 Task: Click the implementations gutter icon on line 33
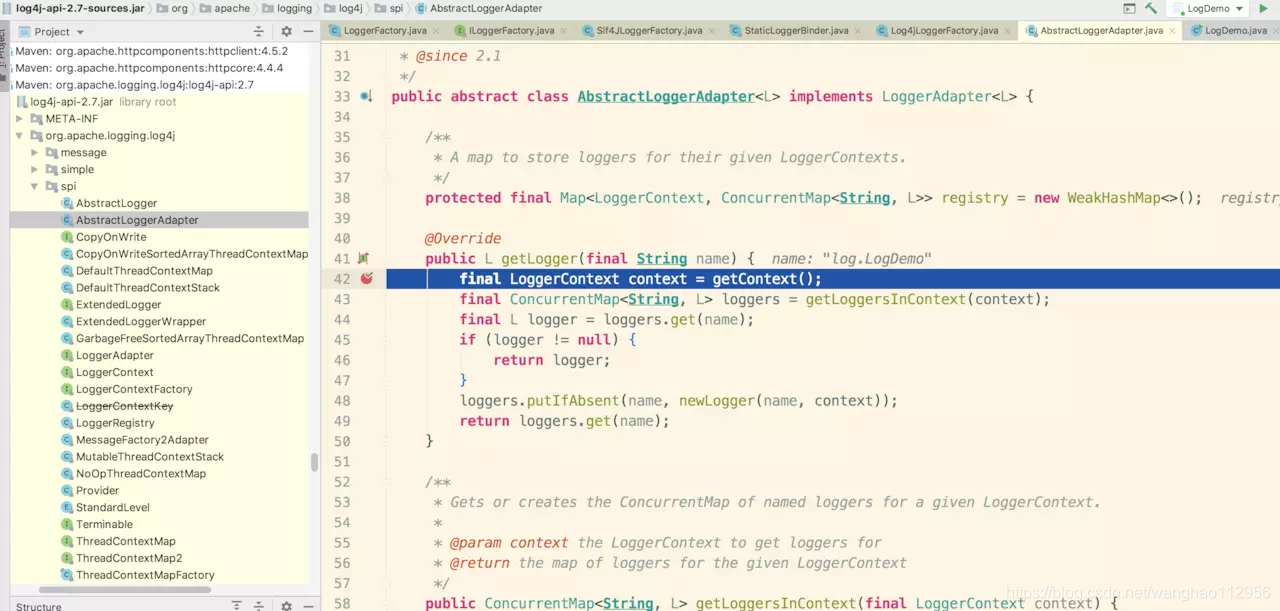pyautogui.click(x=366, y=96)
